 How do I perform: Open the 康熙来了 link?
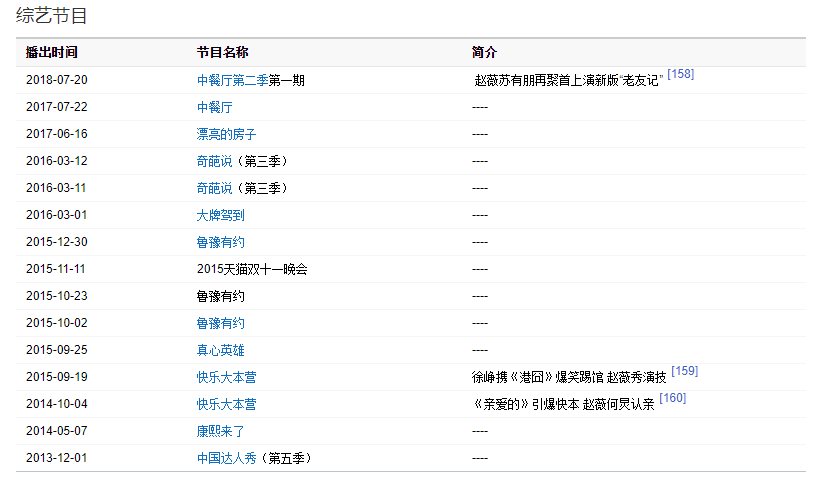coord(220,431)
